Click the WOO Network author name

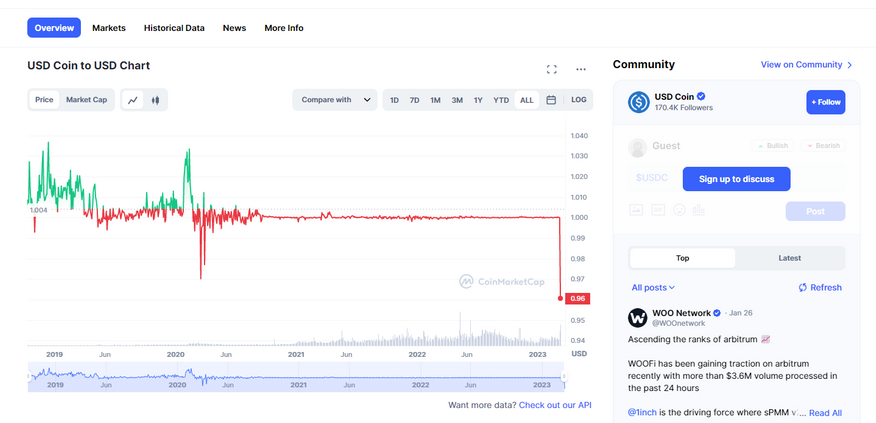click(682, 313)
